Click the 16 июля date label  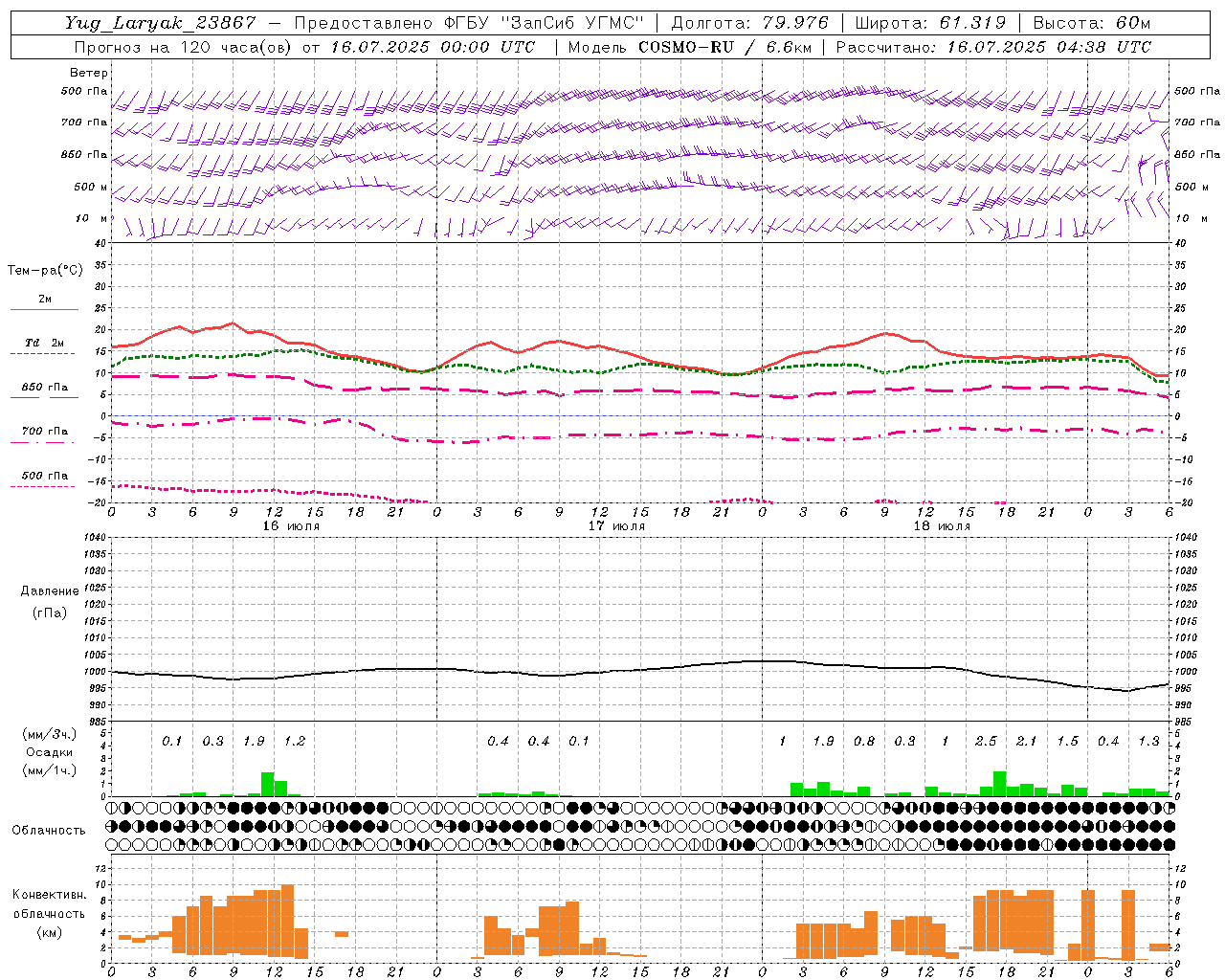coord(291,525)
